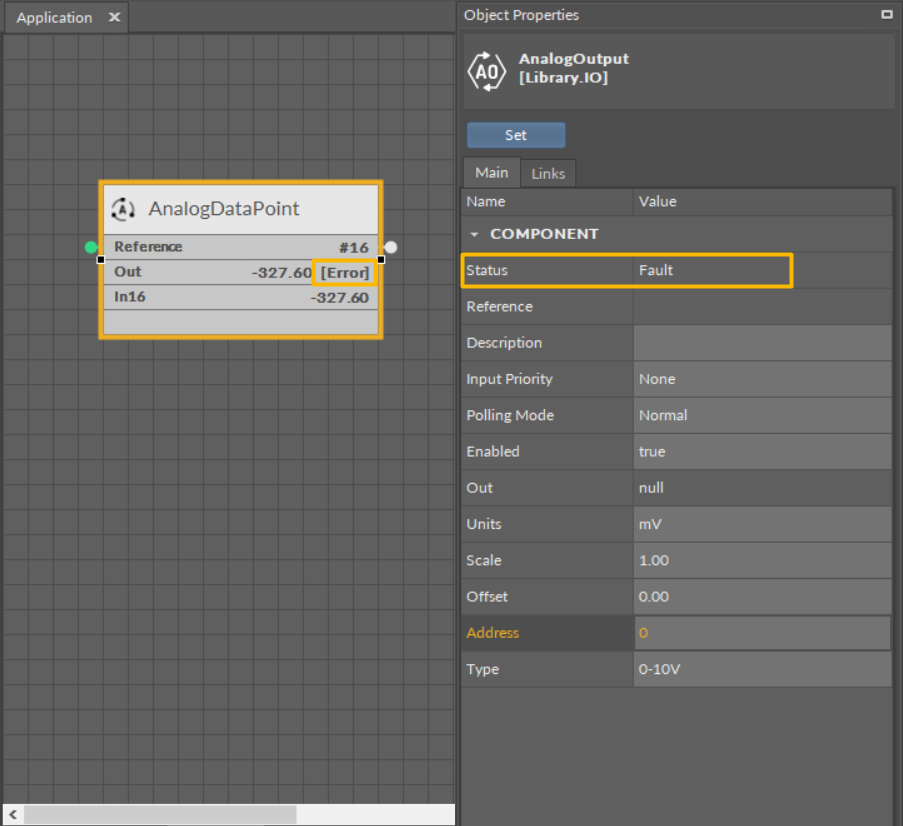Click the horizontal scrollbar left arrow
The height and width of the screenshot is (826, 903).
pyautogui.click(x=13, y=815)
